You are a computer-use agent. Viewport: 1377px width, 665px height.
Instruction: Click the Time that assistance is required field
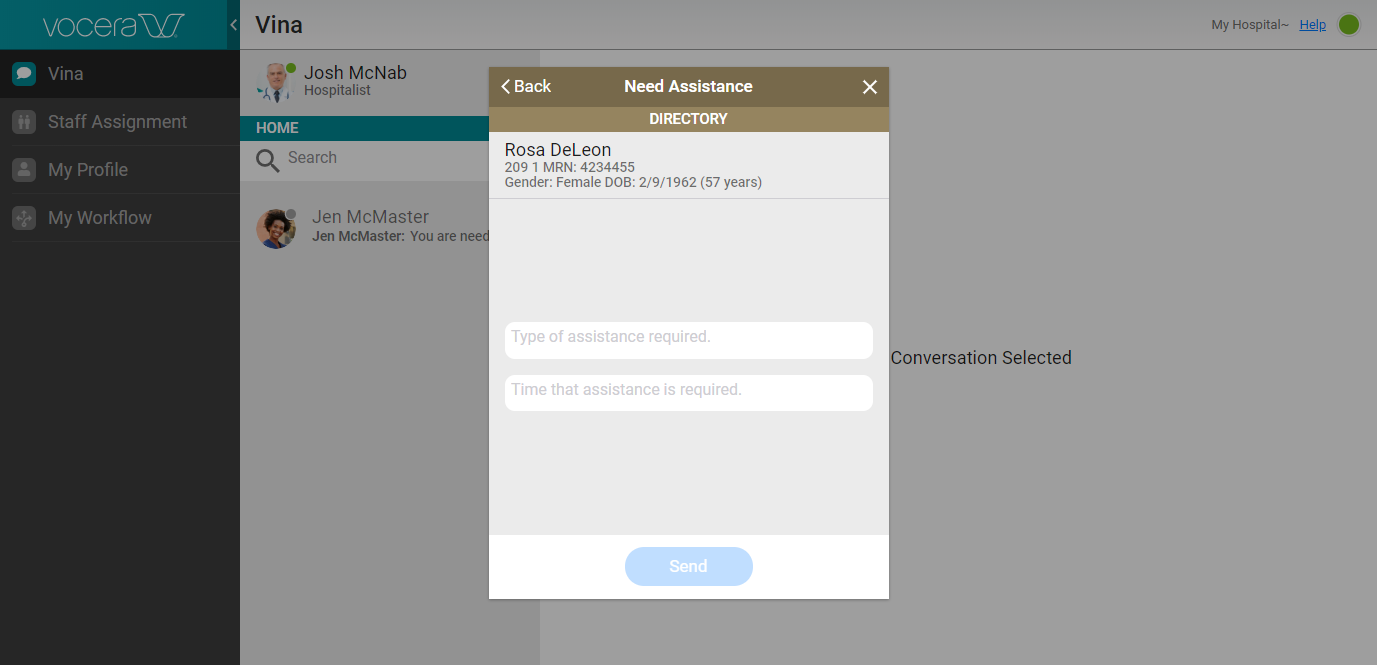point(688,392)
